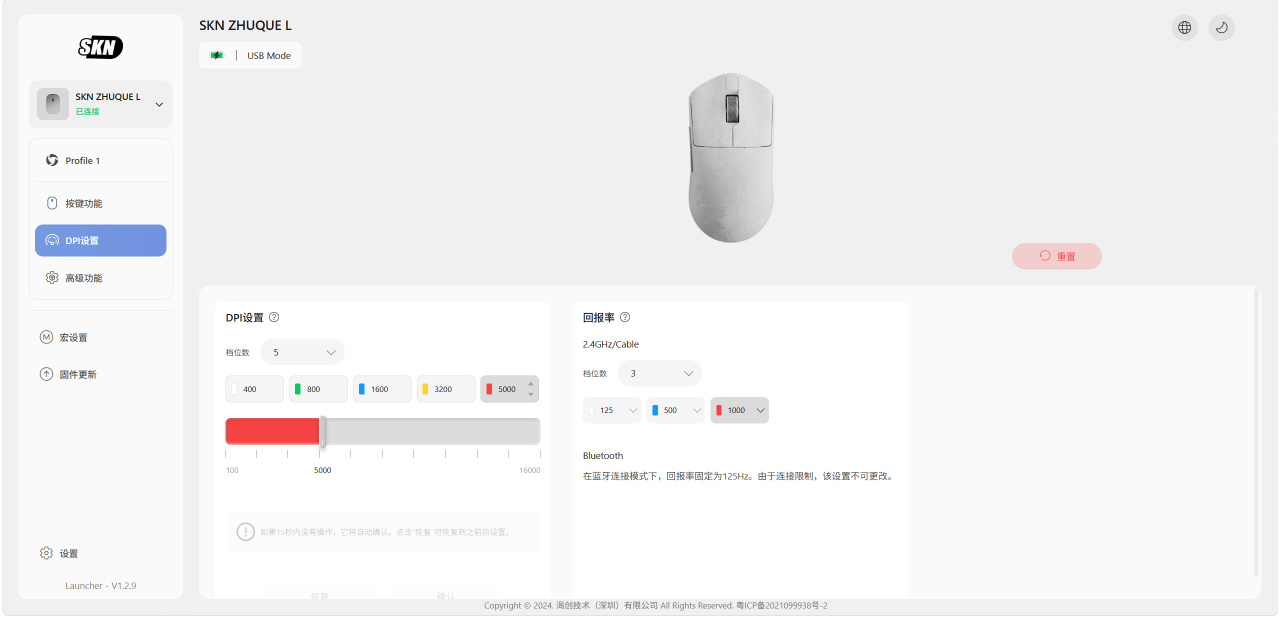Open the settings gear at sidebar bottom
Image resolution: width=1280 pixels, height=617 pixels.
46,553
